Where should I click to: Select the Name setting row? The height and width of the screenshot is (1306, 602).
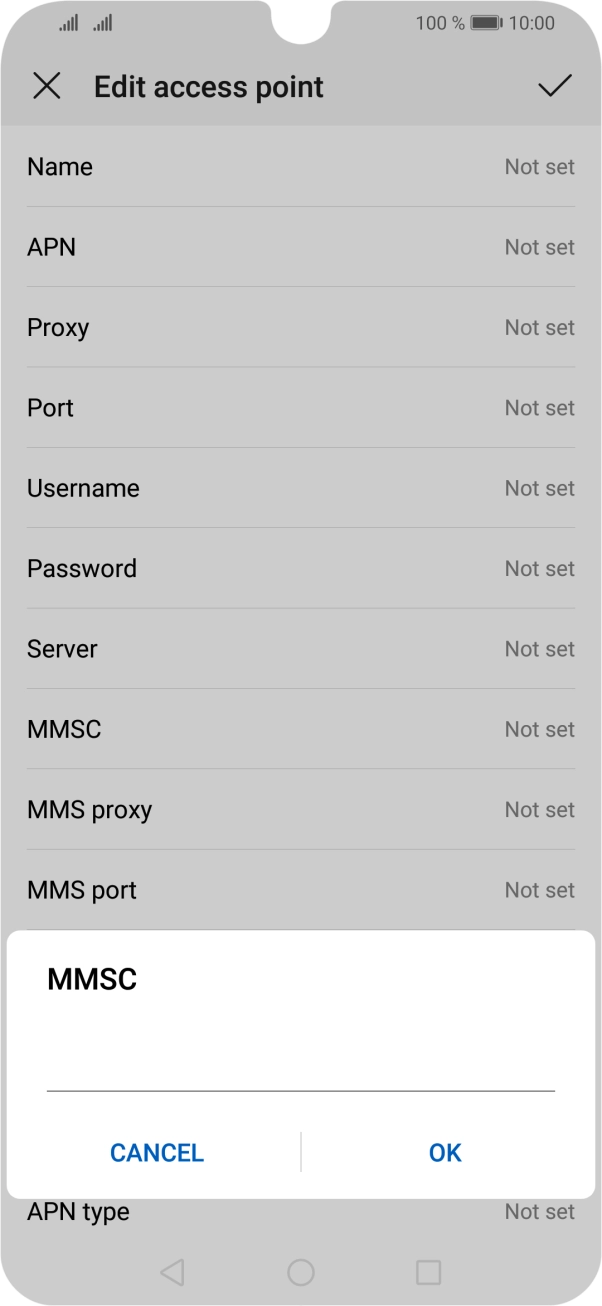300,167
